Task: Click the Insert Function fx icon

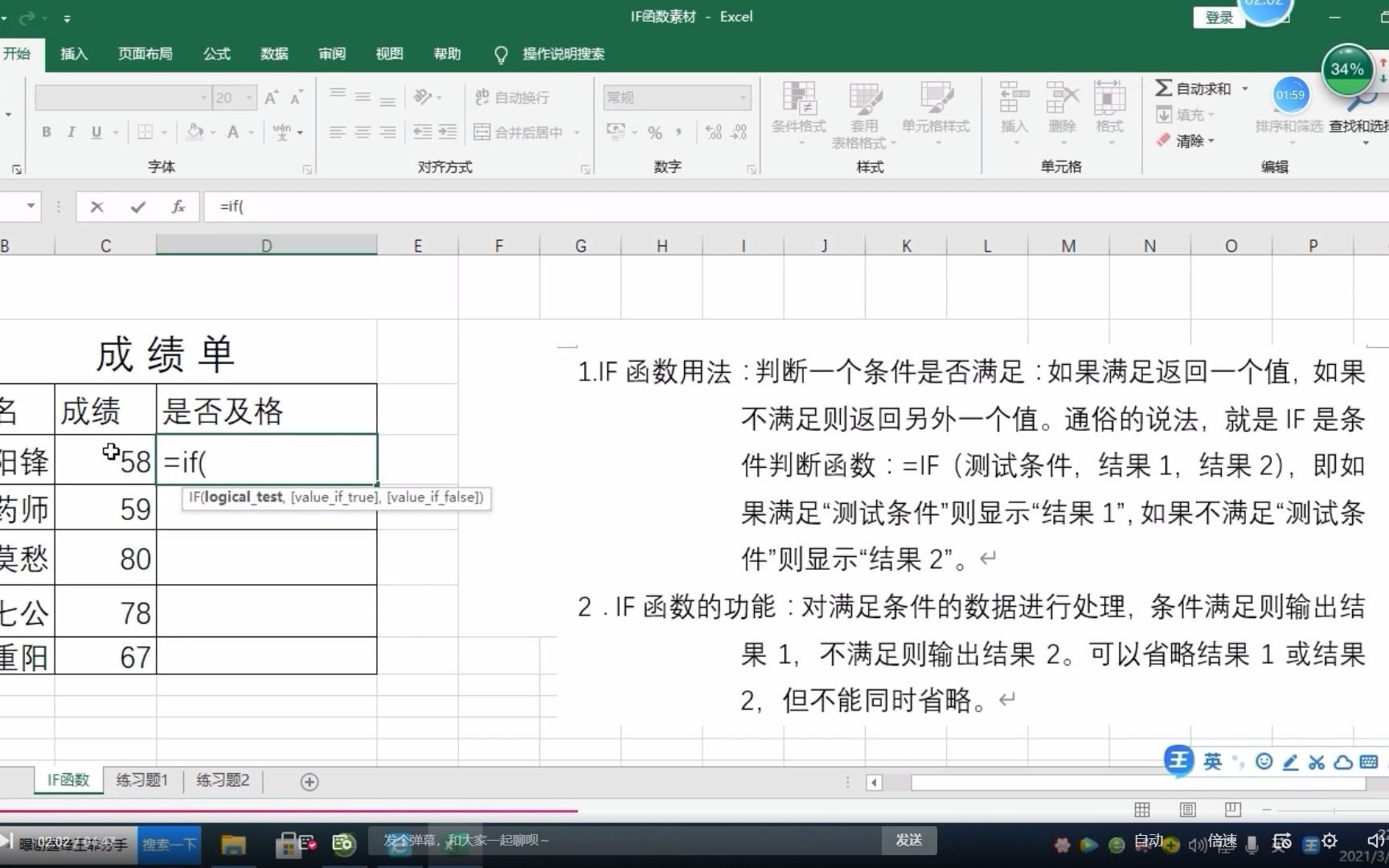Action: click(x=178, y=207)
